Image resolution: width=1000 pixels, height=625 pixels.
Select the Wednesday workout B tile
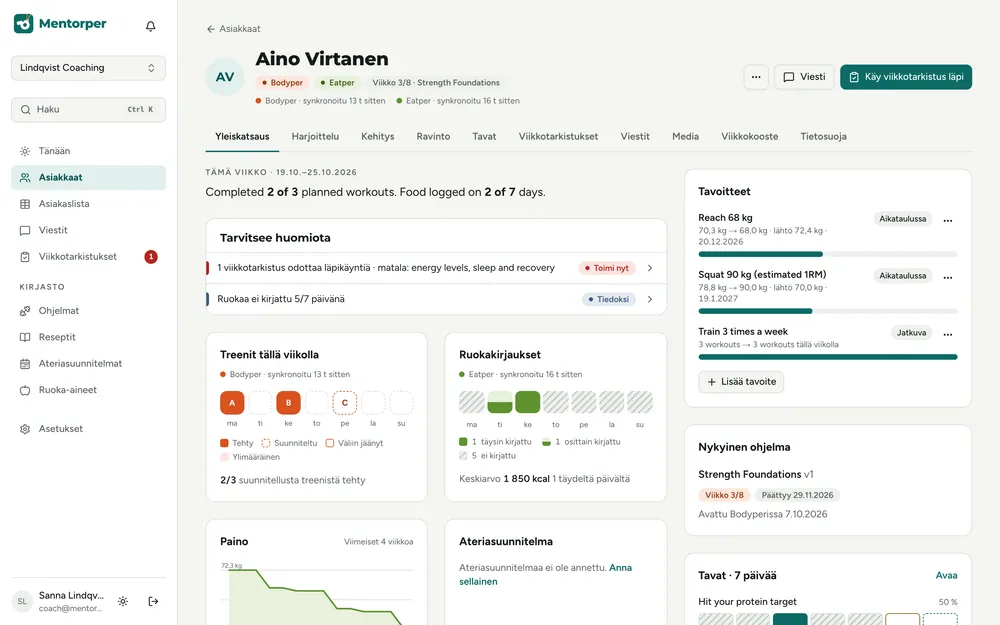288,402
